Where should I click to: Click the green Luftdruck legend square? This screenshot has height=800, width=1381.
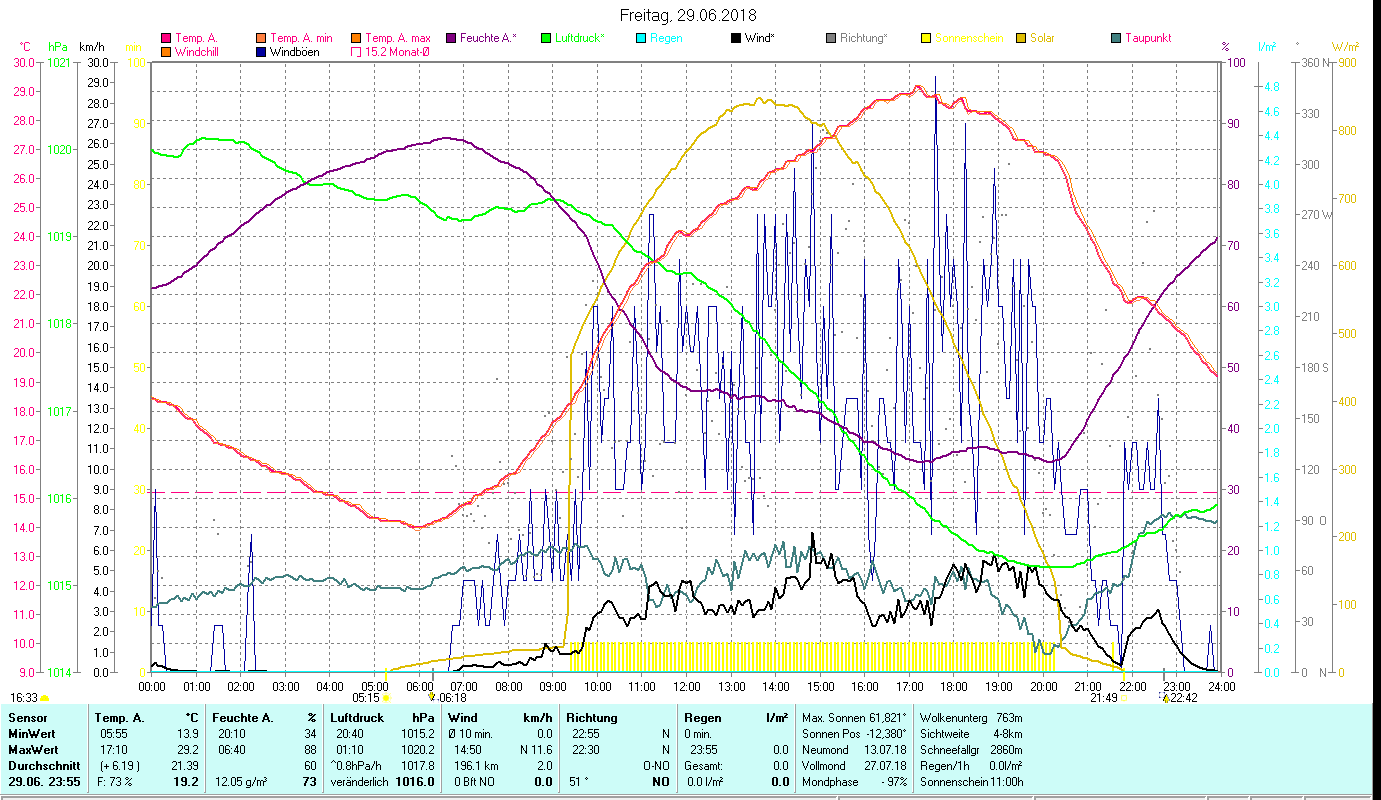pyautogui.click(x=546, y=38)
